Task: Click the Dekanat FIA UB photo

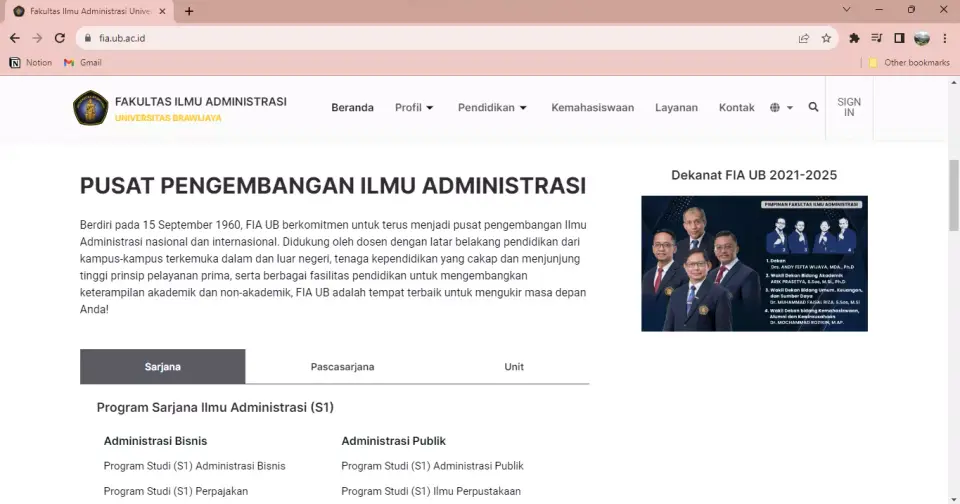Action: pos(754,263)
